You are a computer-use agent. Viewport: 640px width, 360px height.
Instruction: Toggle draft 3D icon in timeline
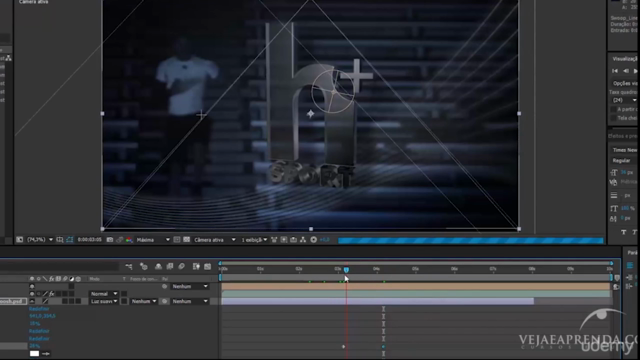tap(144, 267)
